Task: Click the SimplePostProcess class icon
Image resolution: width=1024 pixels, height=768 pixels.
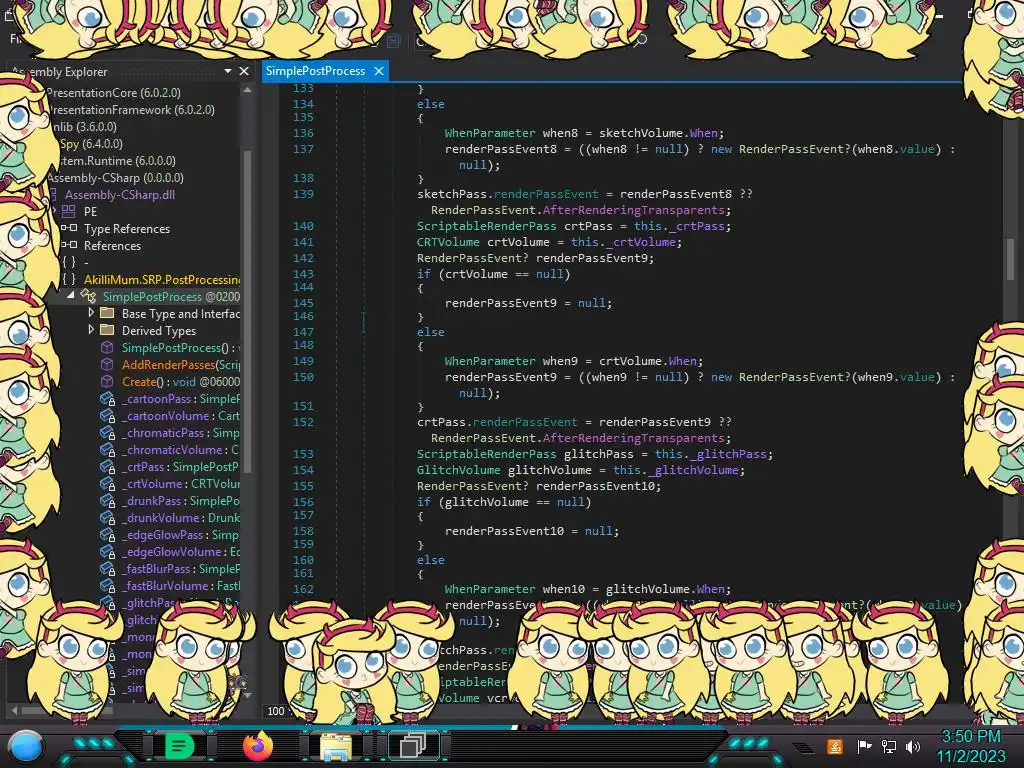Action: 88,296
